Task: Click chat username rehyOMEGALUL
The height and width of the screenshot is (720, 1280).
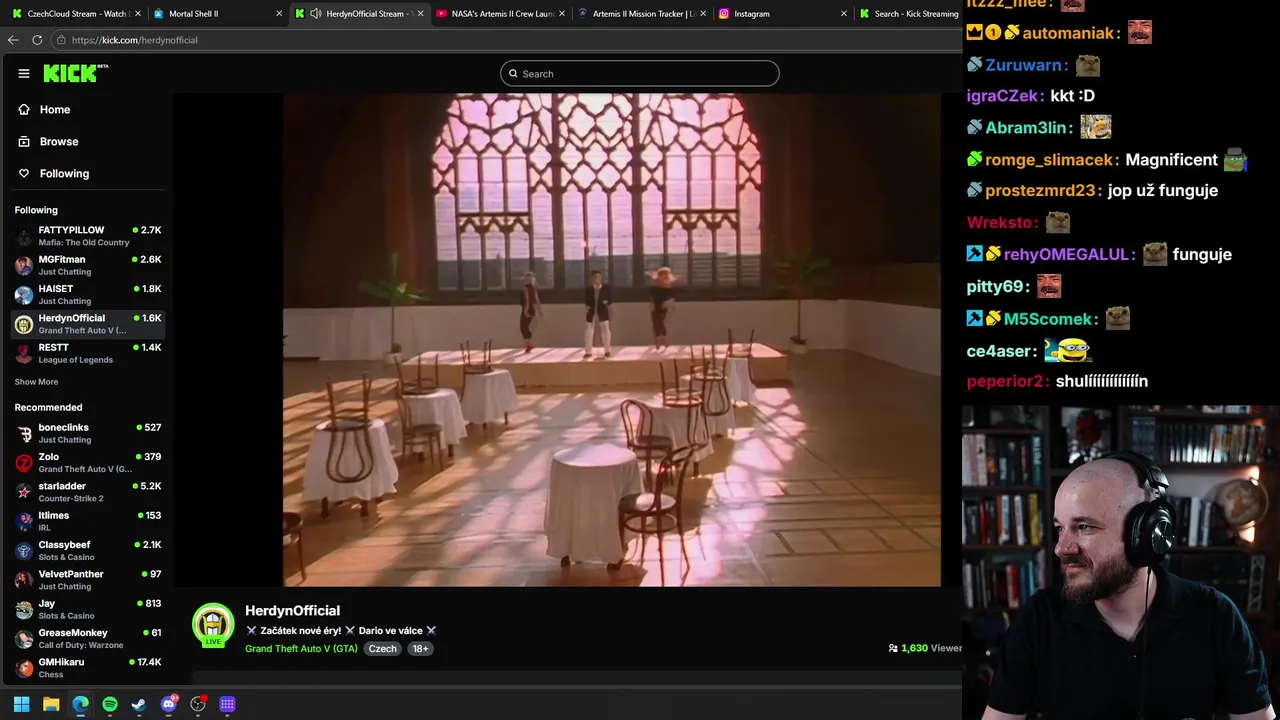Action: 1066,255
